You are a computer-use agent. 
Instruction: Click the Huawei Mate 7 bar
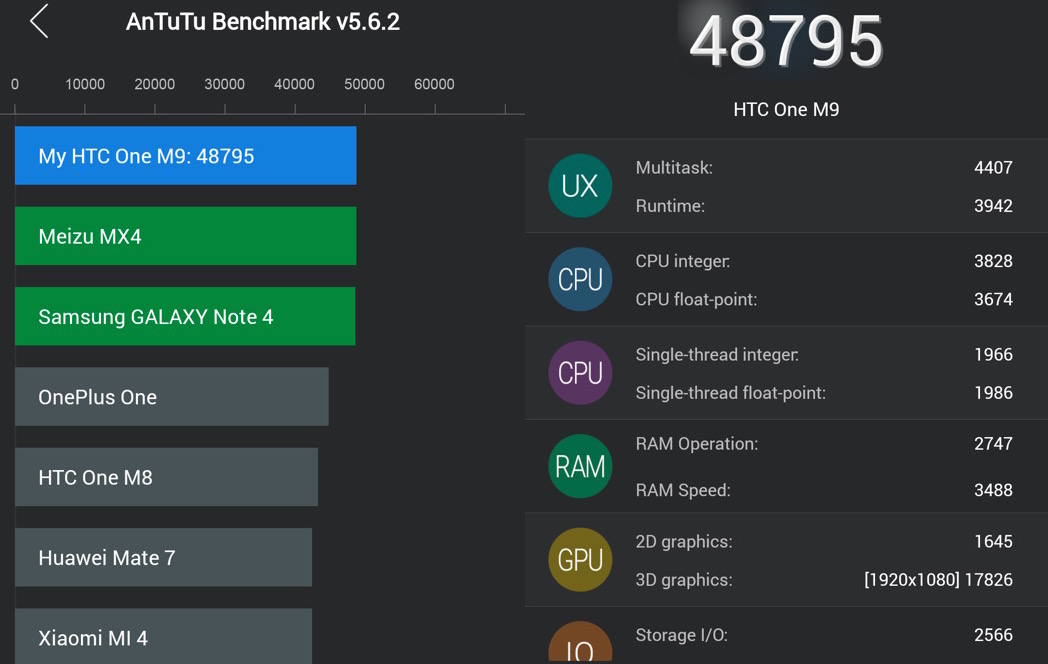[x=163, y=557]
